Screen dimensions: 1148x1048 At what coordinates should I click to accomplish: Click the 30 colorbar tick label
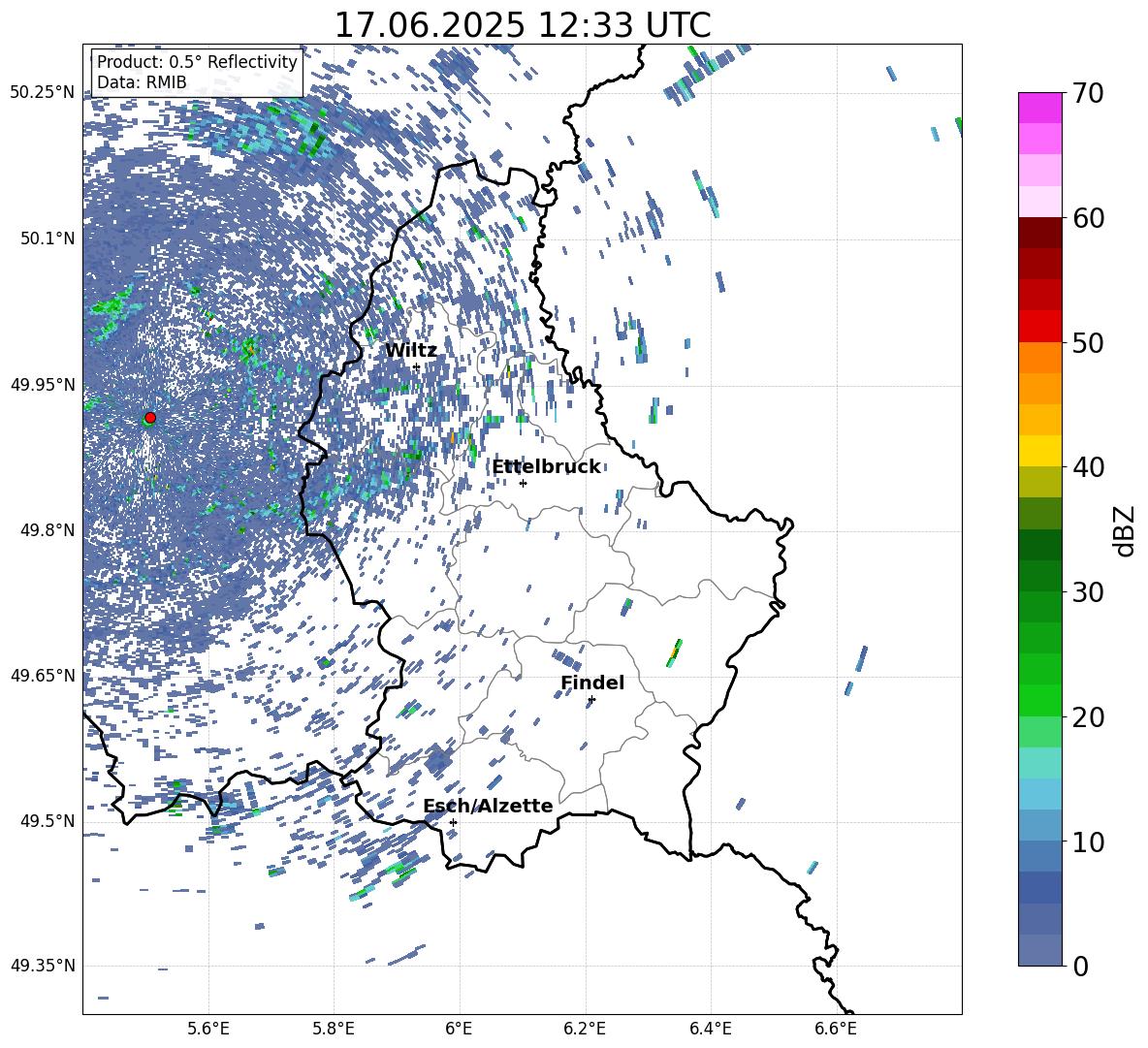(1087, 592)
